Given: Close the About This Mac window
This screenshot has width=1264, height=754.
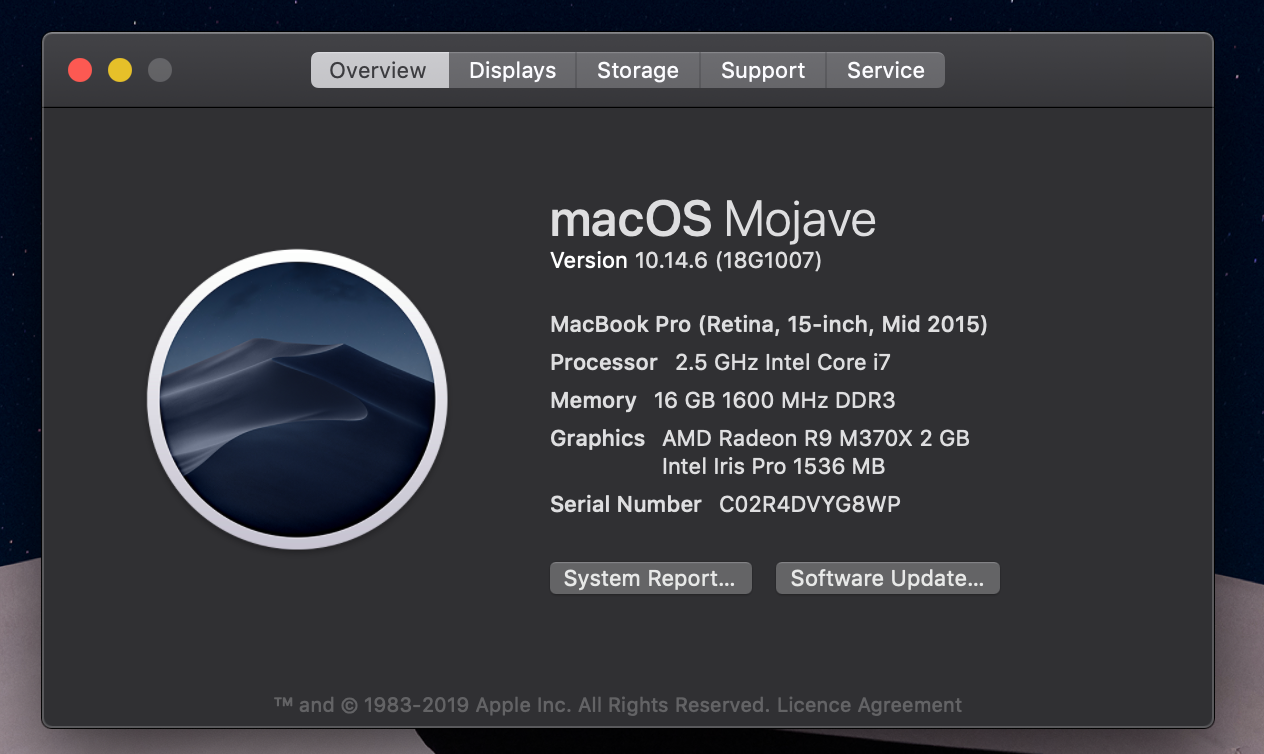Looking at the screenshot, I should tap(80, 70).
